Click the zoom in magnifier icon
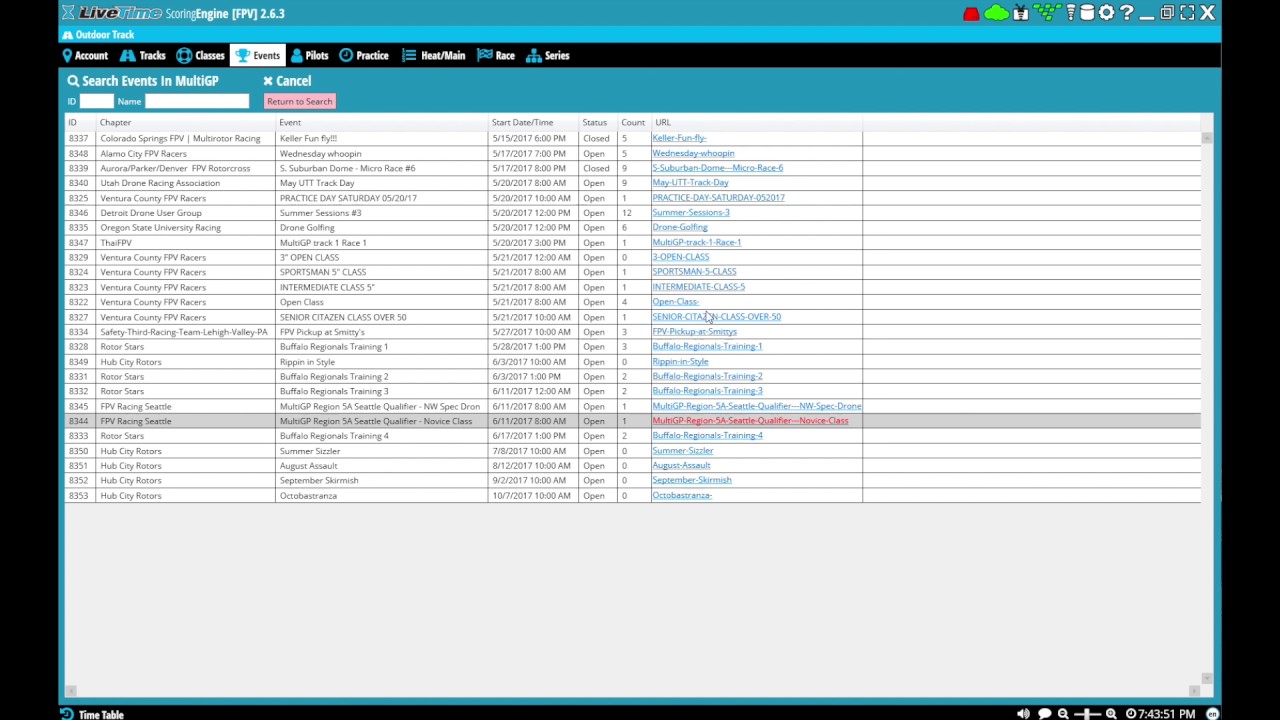 [x=1111, y=714]
